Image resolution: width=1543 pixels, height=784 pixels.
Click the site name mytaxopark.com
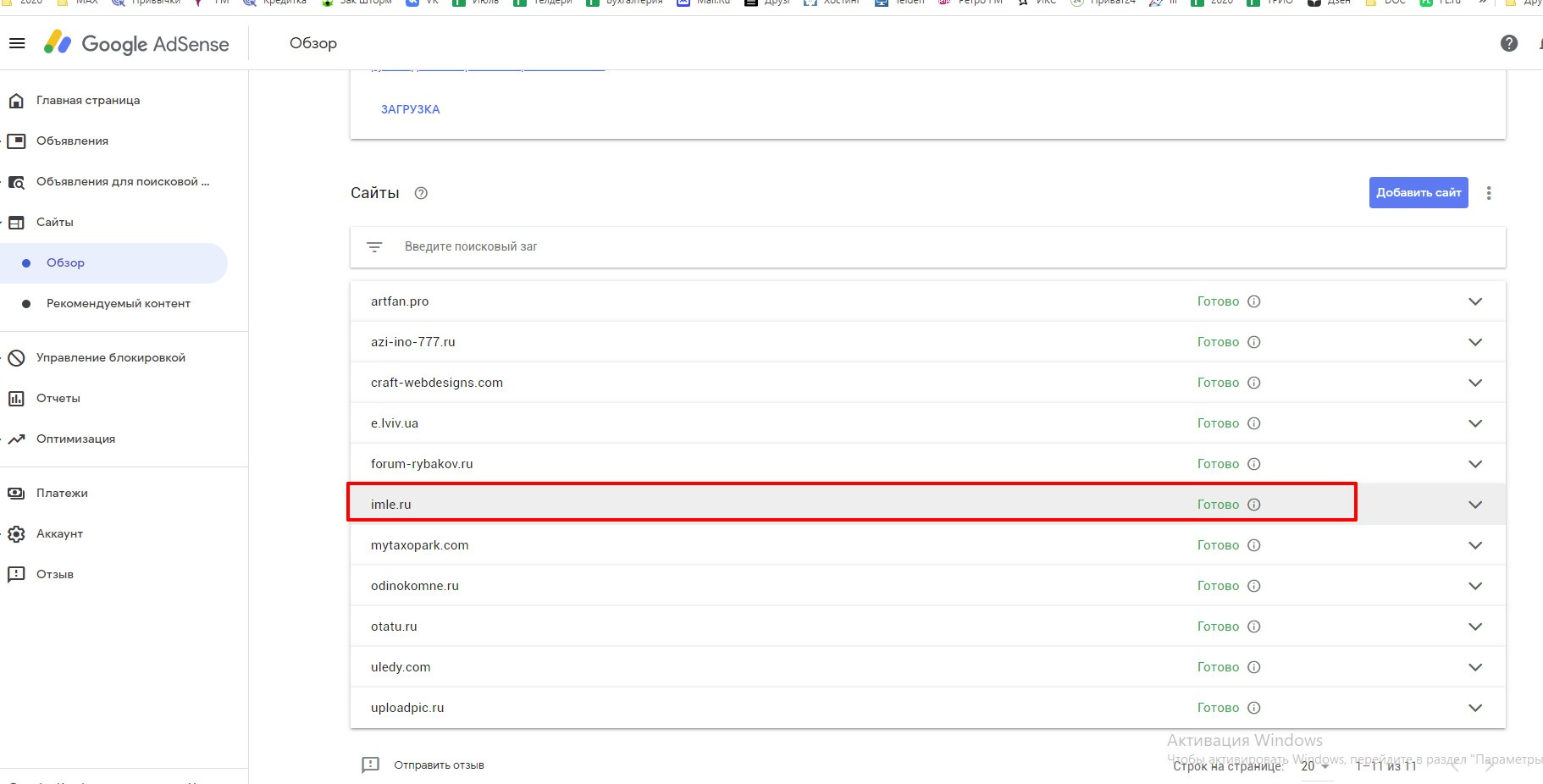(420, 545)
